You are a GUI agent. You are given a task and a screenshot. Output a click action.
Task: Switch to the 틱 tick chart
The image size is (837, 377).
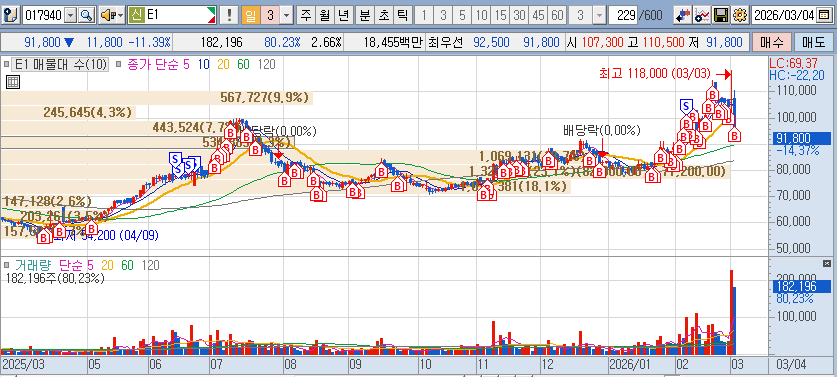[402, 15]
